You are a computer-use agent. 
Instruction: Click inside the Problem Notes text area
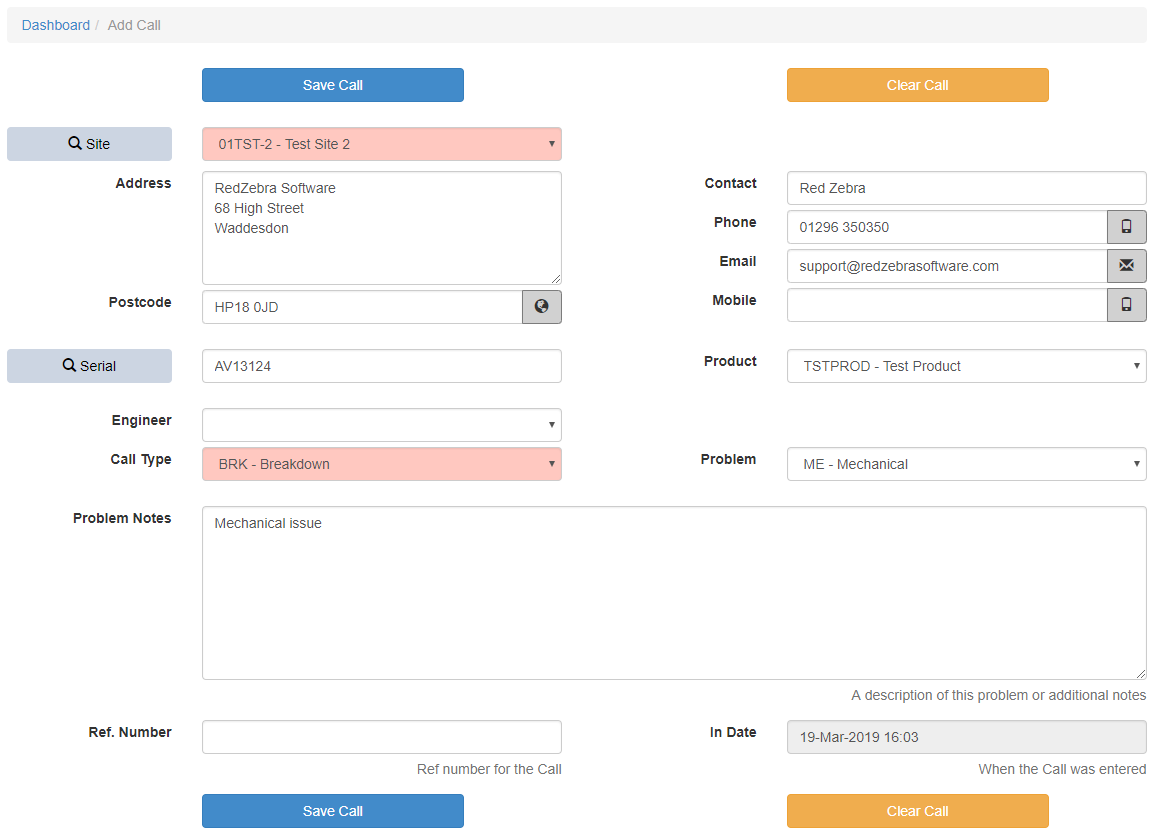(673, 593)
